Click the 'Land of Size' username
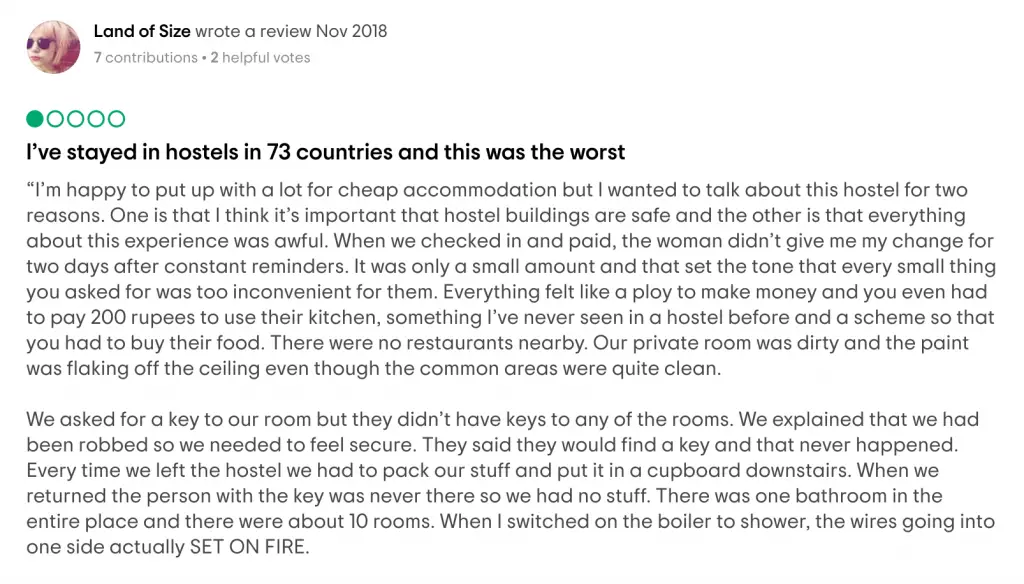The image size is (1024, 584). click(142, 31)
